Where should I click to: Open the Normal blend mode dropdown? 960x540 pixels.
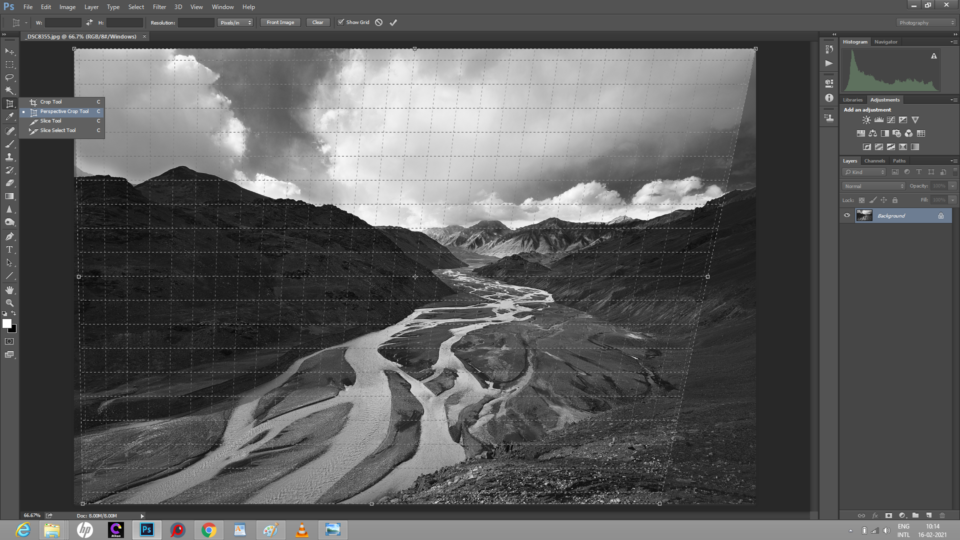[874, 186]
